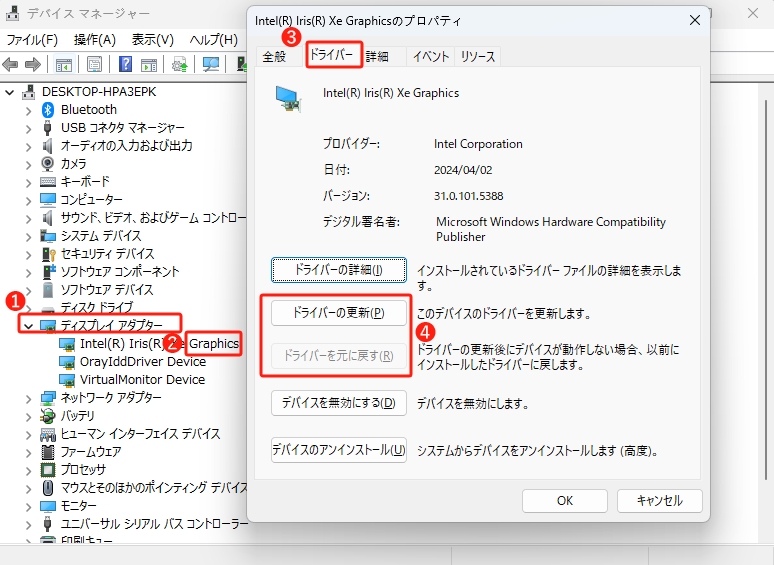Click the battery icon beside バッテリ
774x565 pixels.
coord(47,416)
